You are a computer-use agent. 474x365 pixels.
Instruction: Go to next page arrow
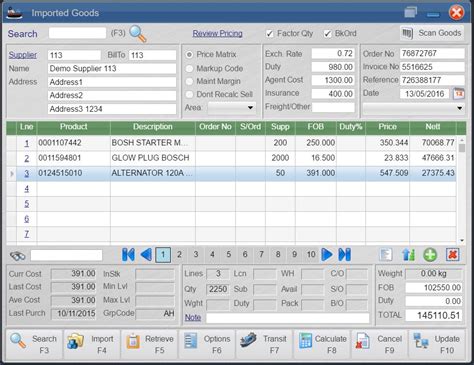click(x=327, y=255)
